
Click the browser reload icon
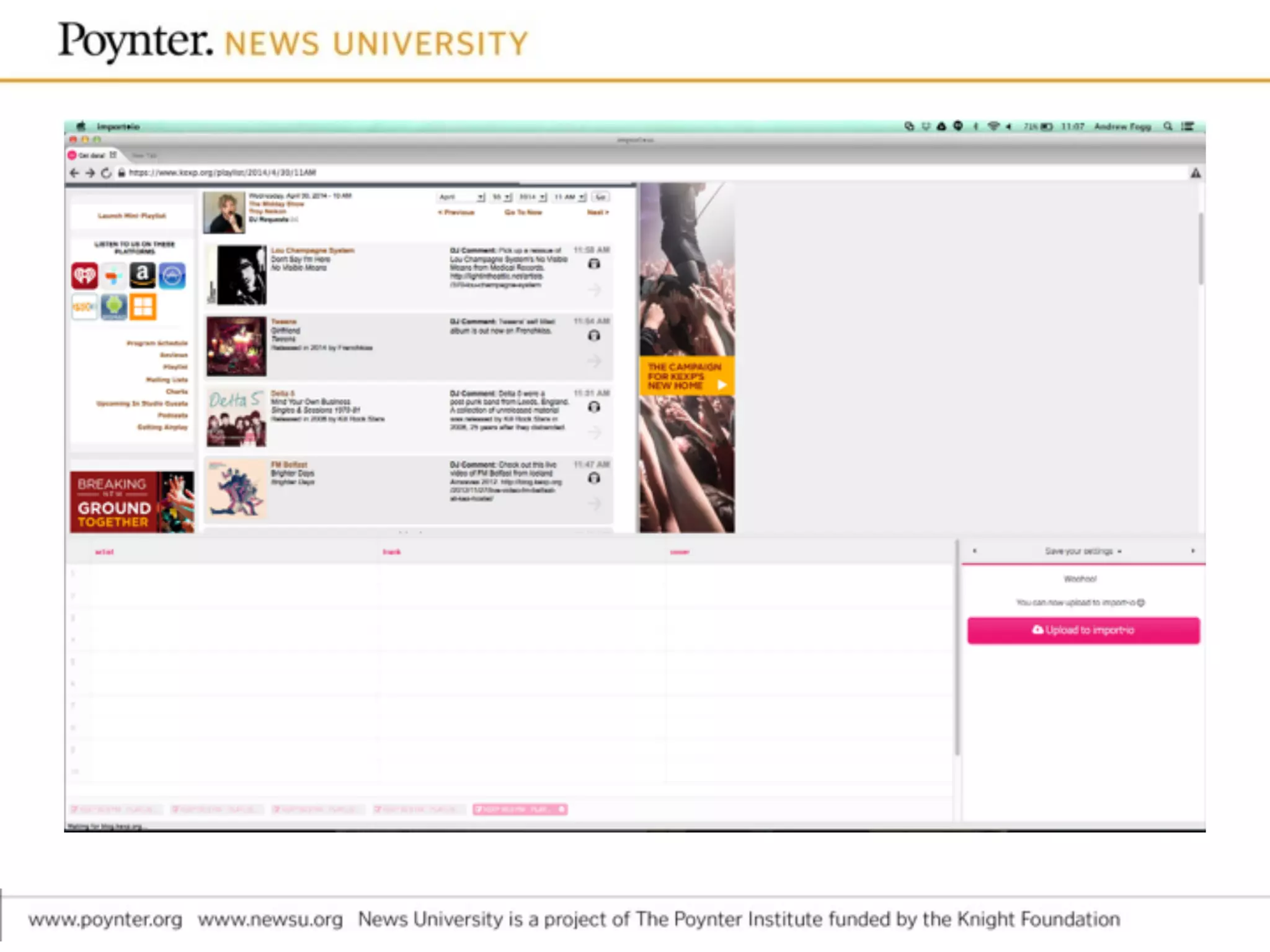click(106, 173)
